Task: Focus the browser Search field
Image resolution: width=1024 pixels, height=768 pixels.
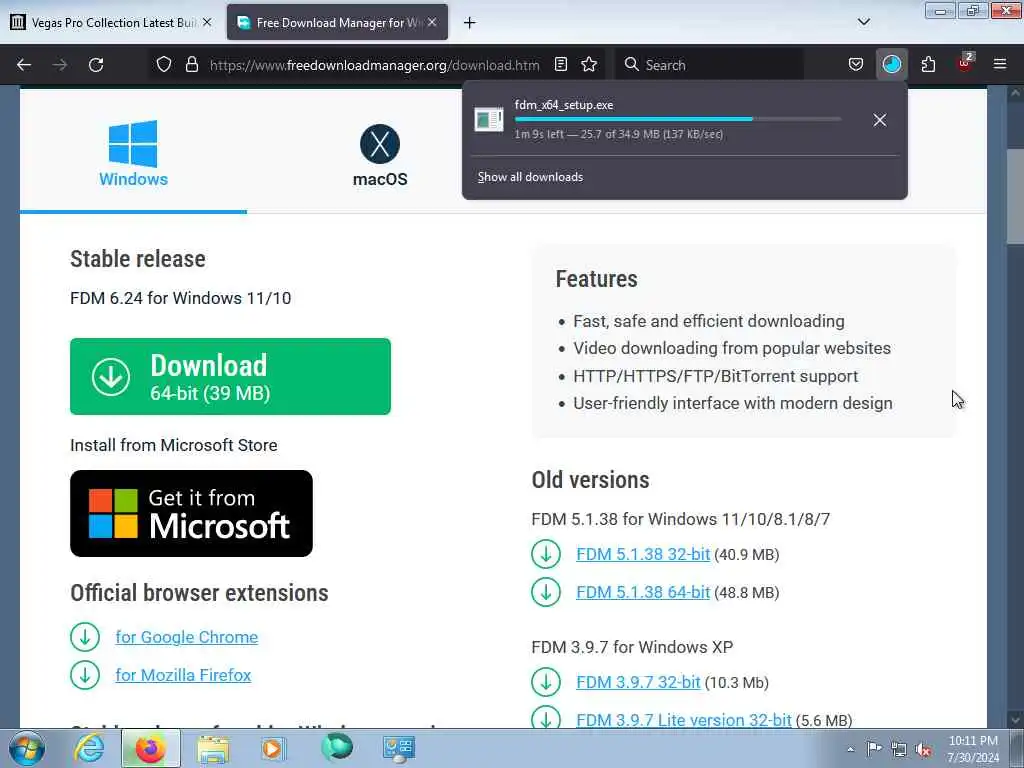Action: click(709, 65)
